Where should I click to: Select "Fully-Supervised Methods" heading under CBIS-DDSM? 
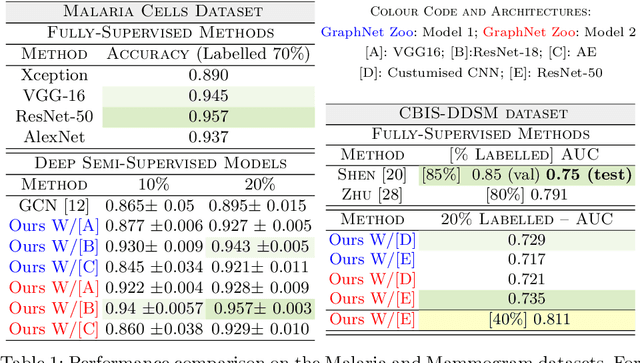(x=480, y=134)
